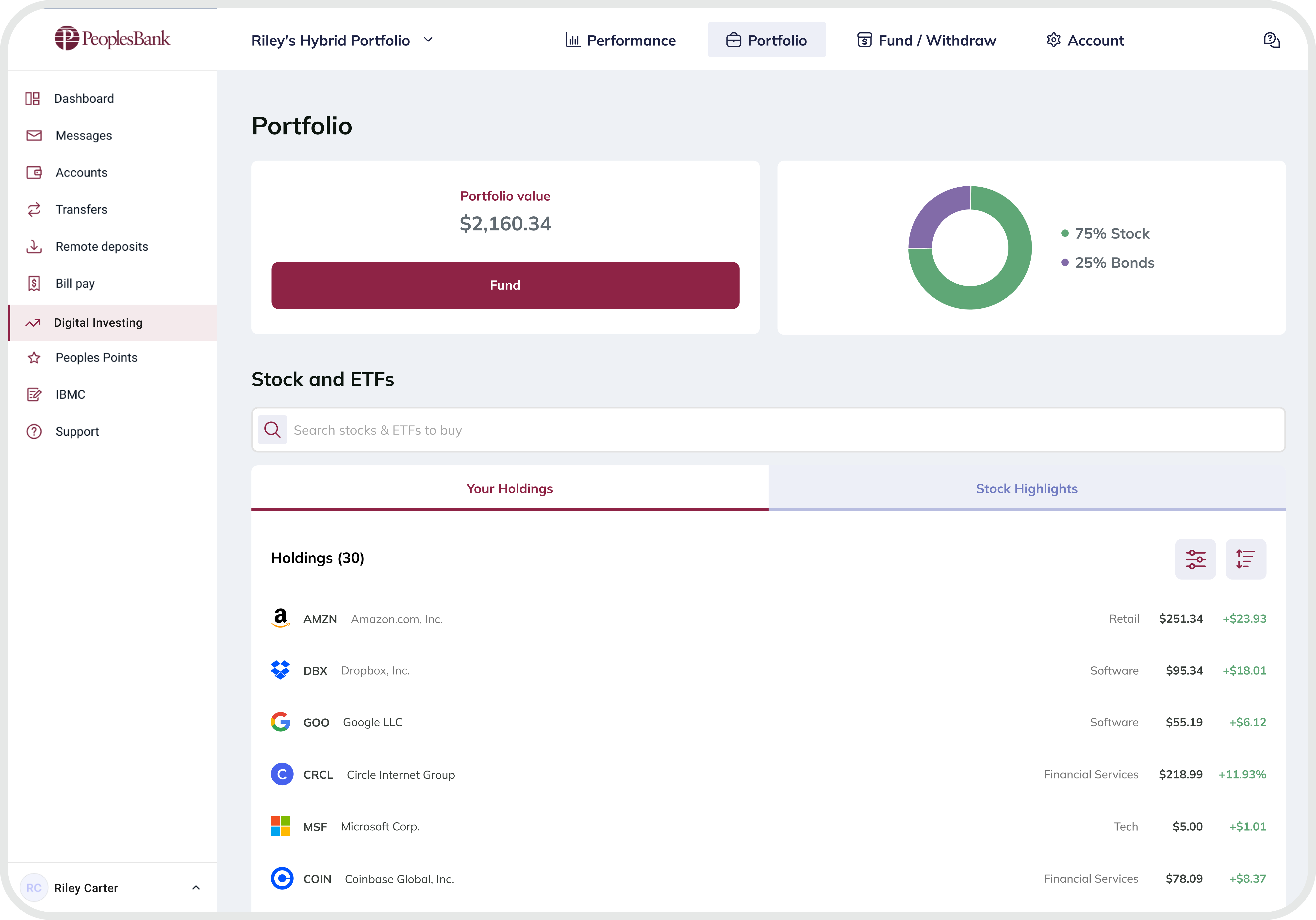Focus the Search stocks & ETFs field
The height and width of the screenshot is (920, 1316).
click(768, 430)
